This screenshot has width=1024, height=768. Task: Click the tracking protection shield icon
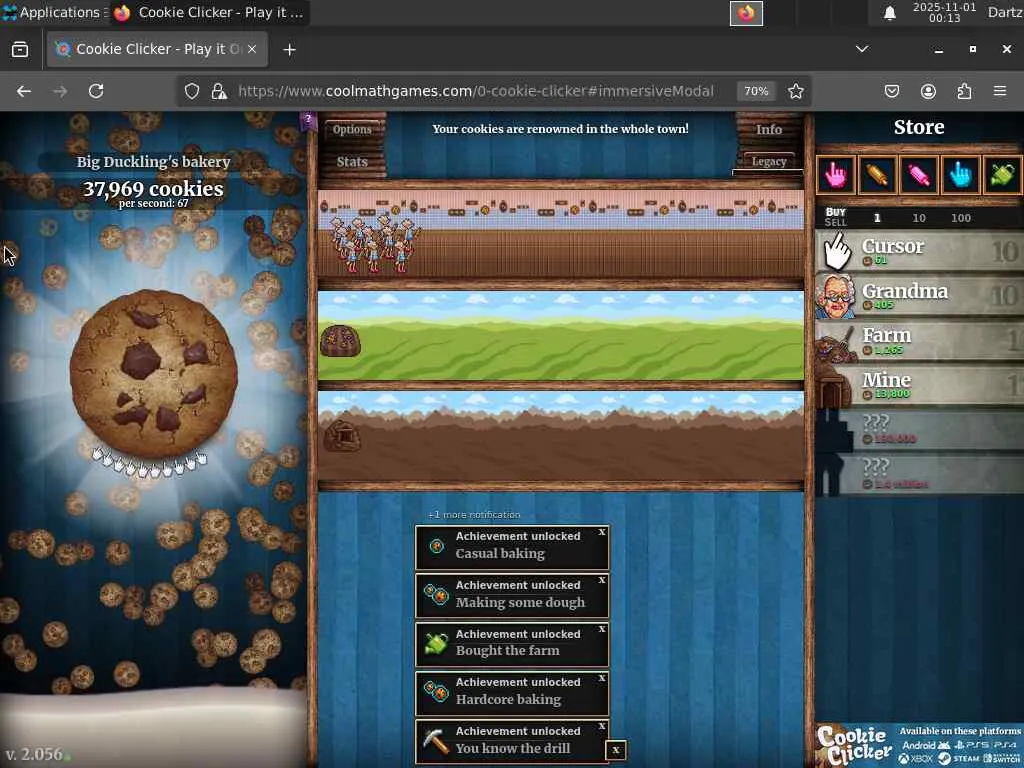click(x=191, y=91)
